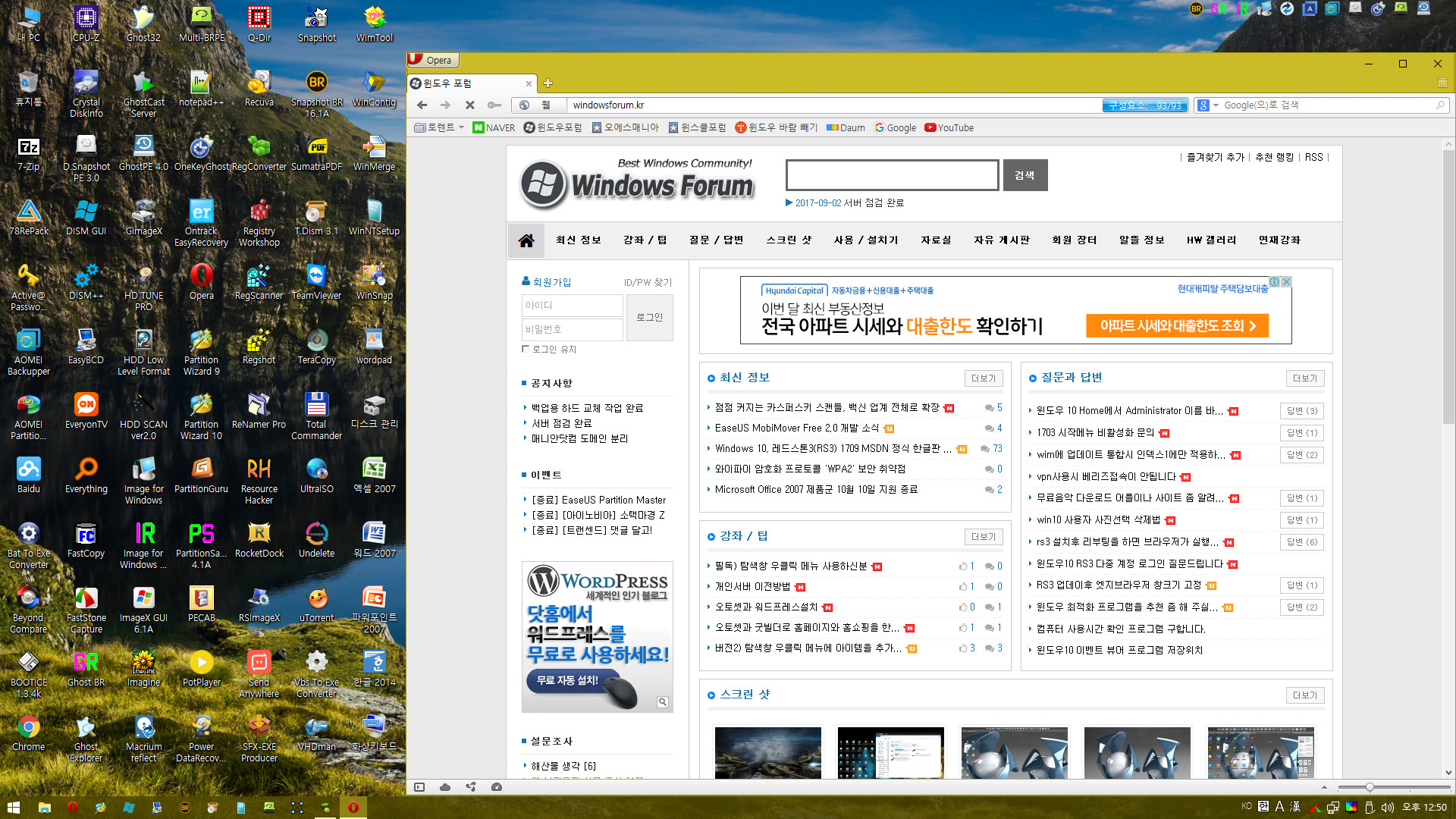Launch the Everything search shortcut
This screenshot has height=819, width=1456.
tap(86, 475)
